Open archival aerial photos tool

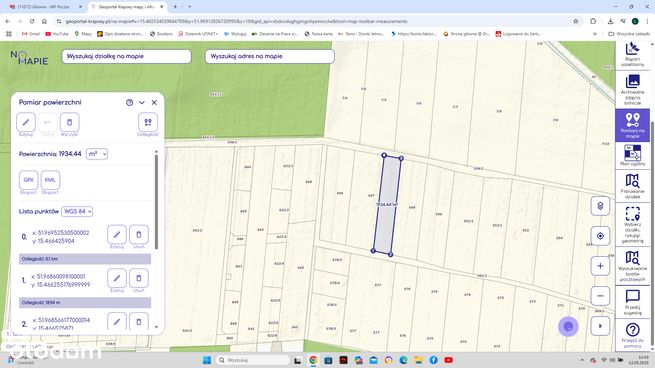coord(632,89)
